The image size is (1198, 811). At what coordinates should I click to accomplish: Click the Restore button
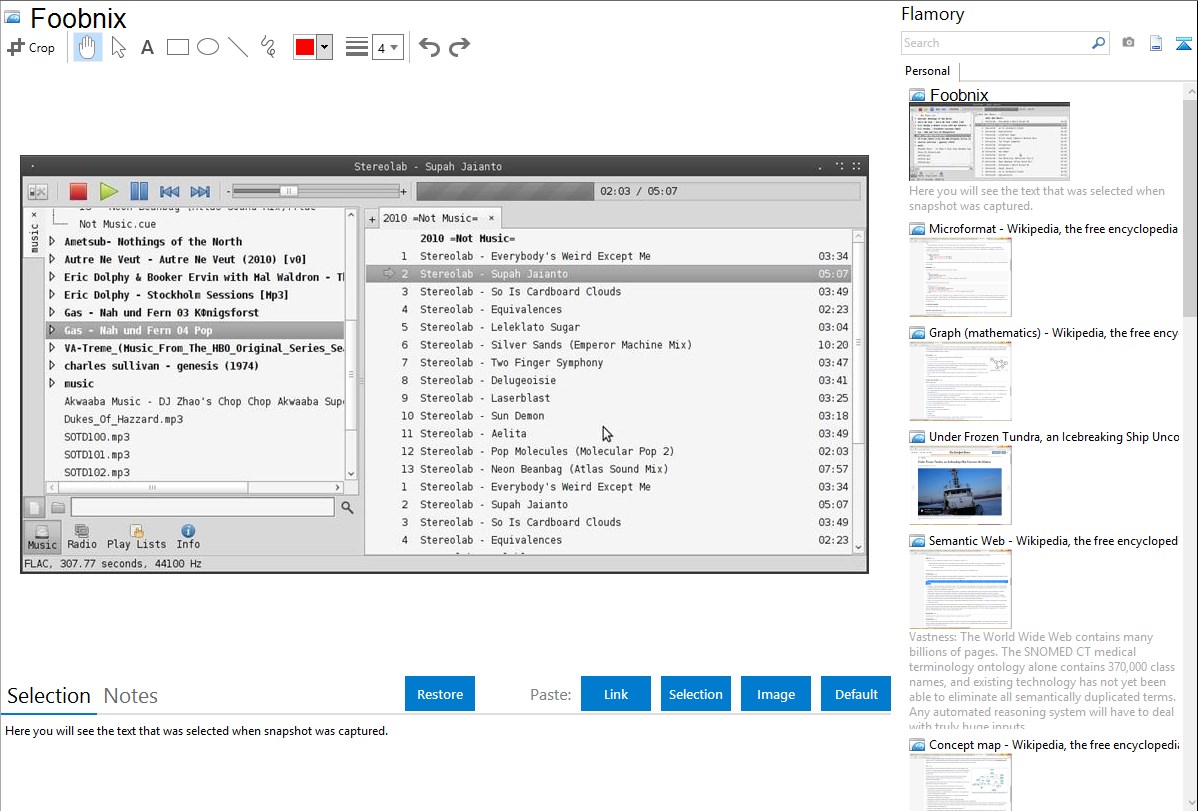pos(440,694)
